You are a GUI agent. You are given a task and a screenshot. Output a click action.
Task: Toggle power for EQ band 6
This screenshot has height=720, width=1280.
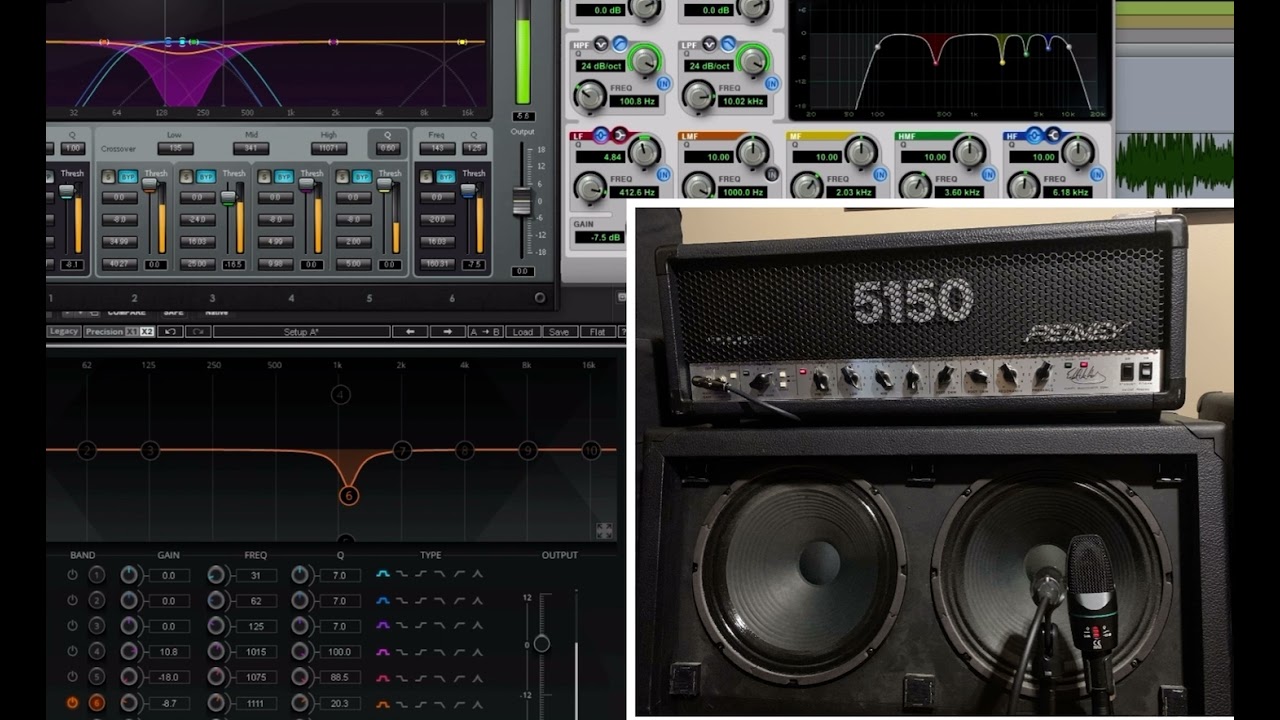pos(72,703)
